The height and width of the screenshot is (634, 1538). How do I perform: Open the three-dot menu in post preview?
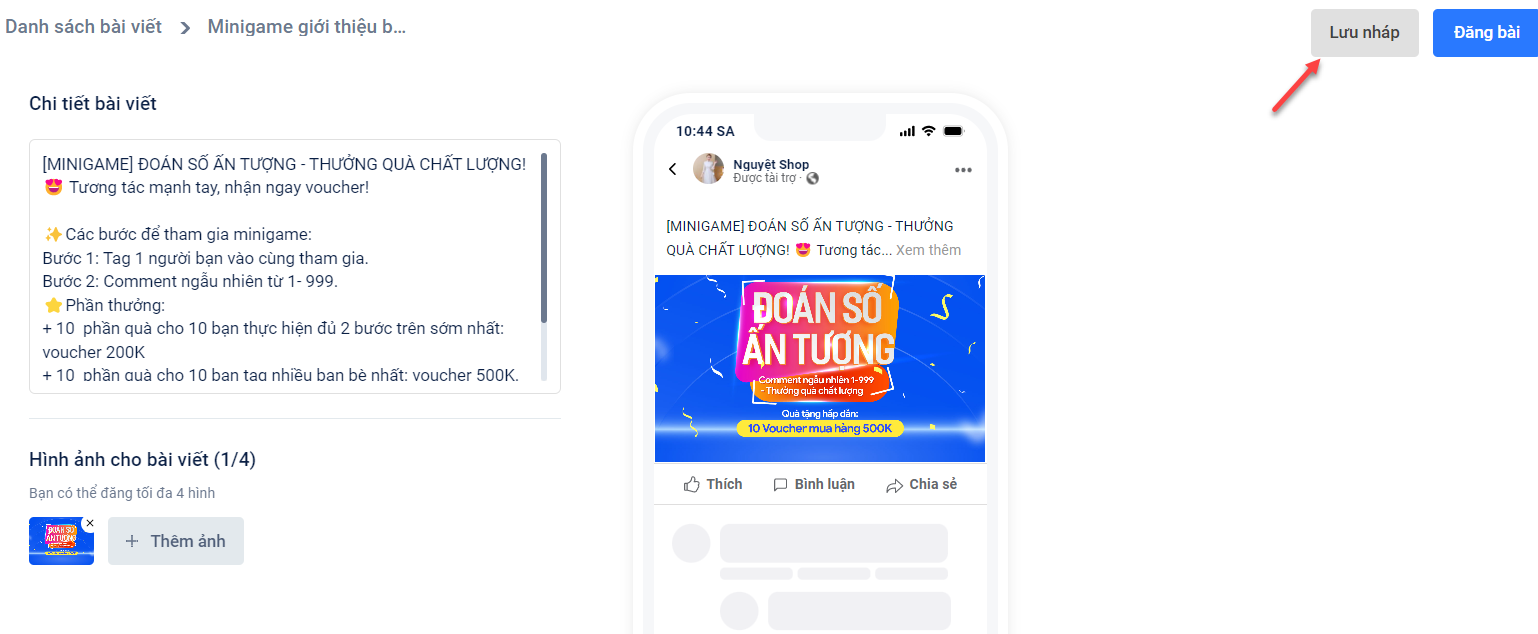coord(963,170)
